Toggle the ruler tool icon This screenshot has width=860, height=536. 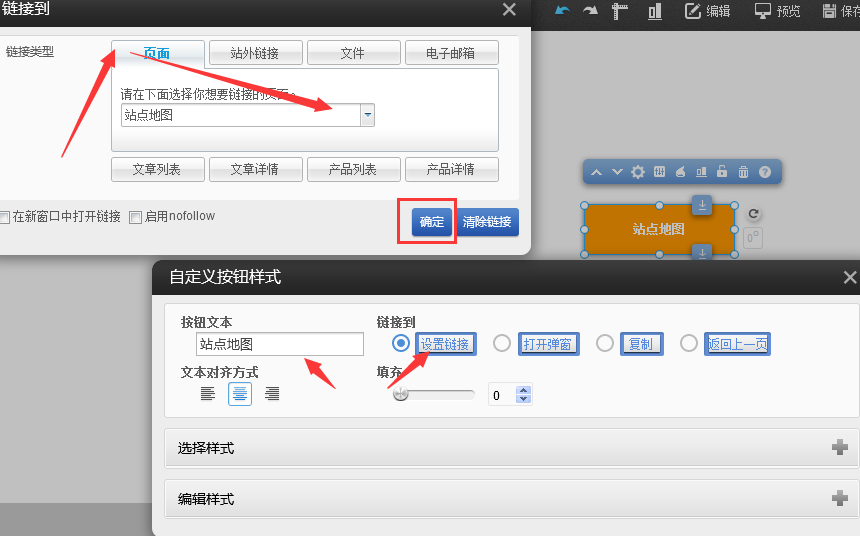[x=619, y=11]
